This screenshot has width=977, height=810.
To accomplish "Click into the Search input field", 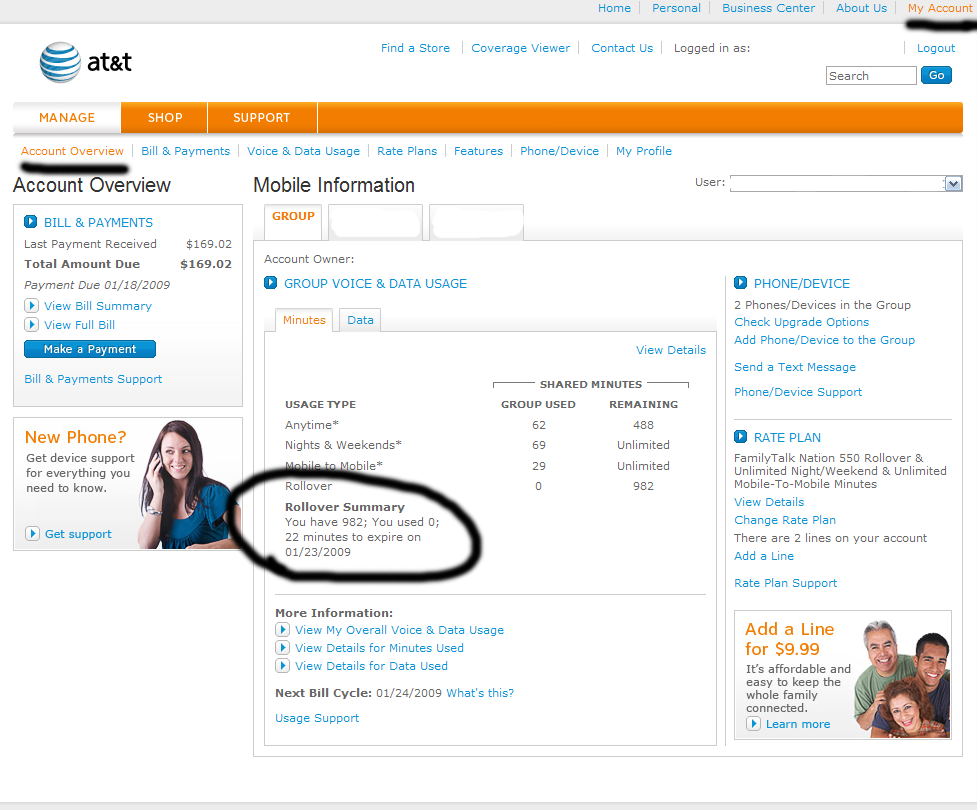I will 871,75.
